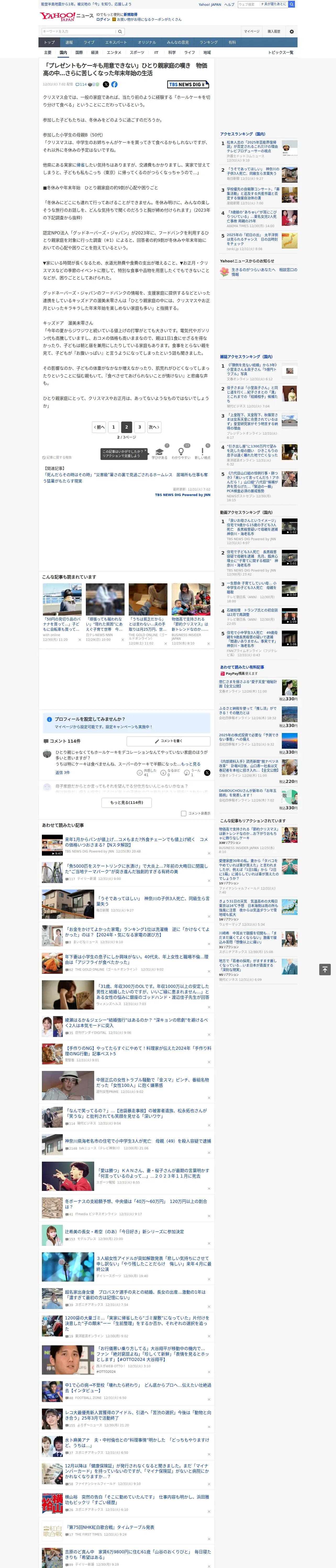Go to the previous page 前へ
Image resolution: width=336 pixels, height=1568 pixels.
(x=99, y=427)
